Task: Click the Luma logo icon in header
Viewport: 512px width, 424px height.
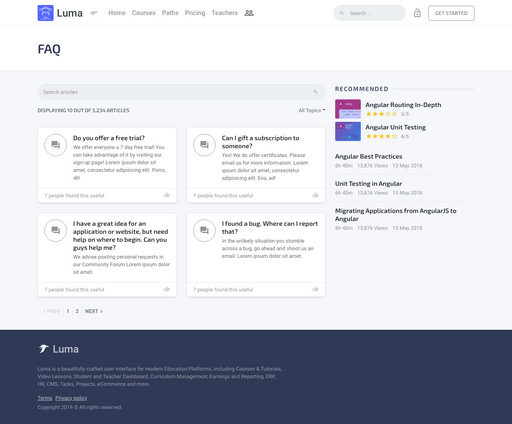Action: [46, 13]
